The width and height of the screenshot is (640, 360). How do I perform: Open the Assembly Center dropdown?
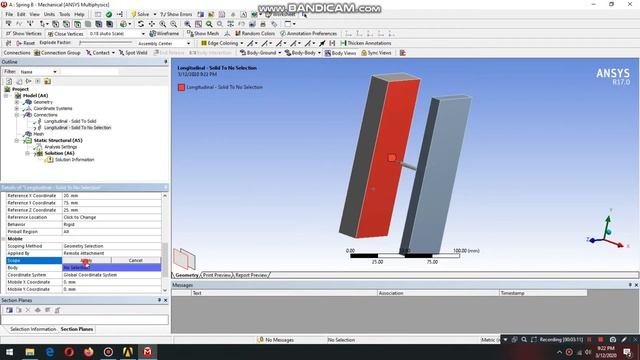point(188,43)
